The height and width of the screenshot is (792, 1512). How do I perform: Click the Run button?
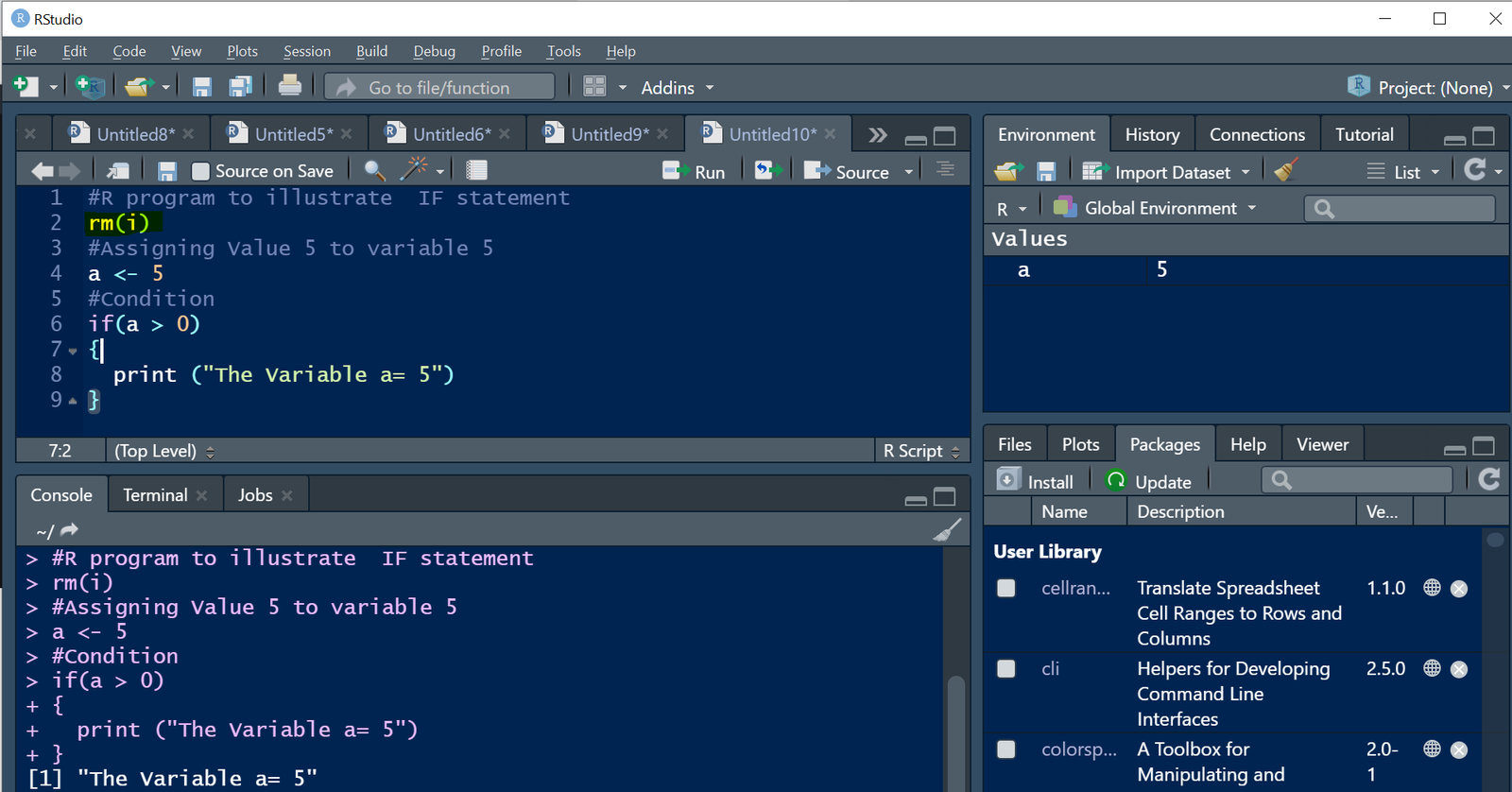(694, 172)
